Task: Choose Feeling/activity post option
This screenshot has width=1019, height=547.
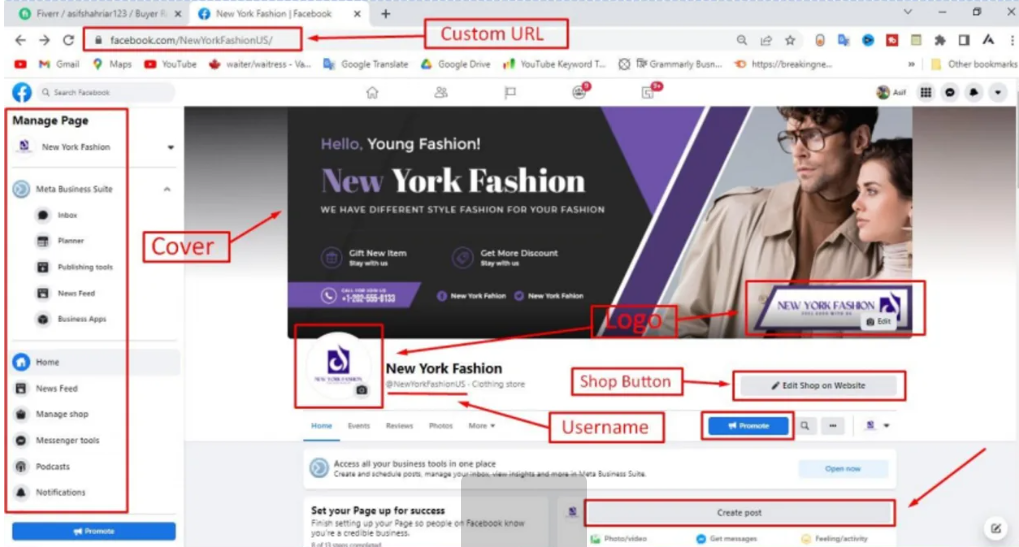Action: [x=834, y=539]
